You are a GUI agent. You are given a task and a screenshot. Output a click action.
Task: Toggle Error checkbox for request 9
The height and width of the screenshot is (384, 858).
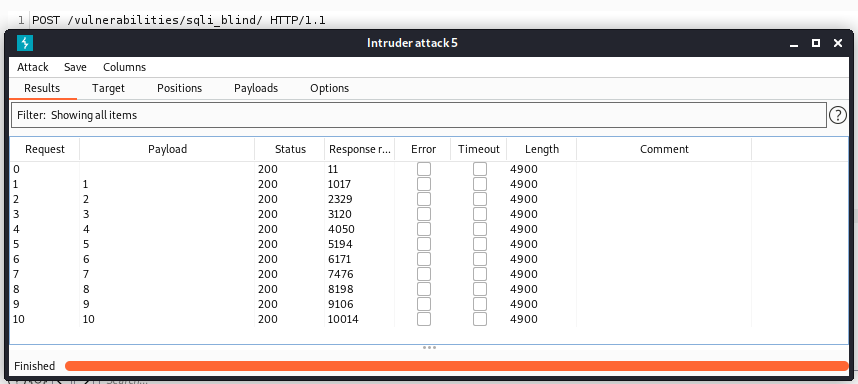(x=424, y=304)
